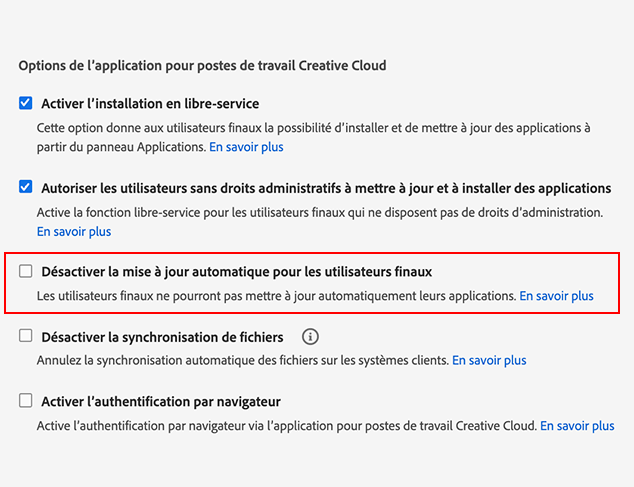Click the info icon beside file synchronisation
The height and width of the screenshot is (487, 634).
point(310,337)
